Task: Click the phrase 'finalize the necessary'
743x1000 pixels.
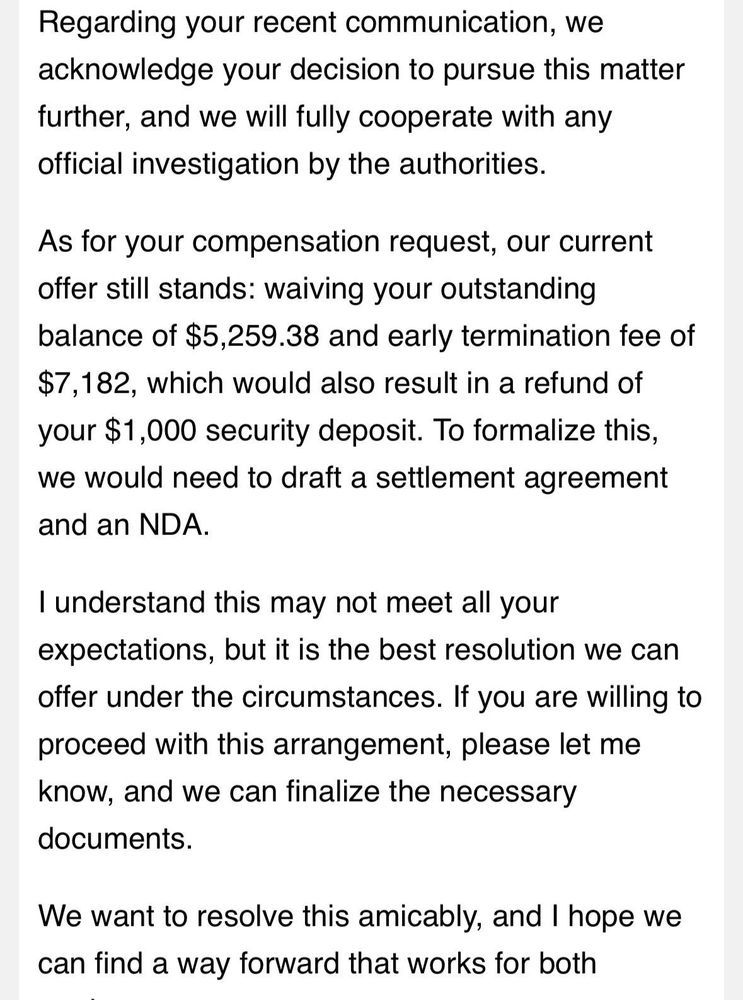Action: point(430,791)
